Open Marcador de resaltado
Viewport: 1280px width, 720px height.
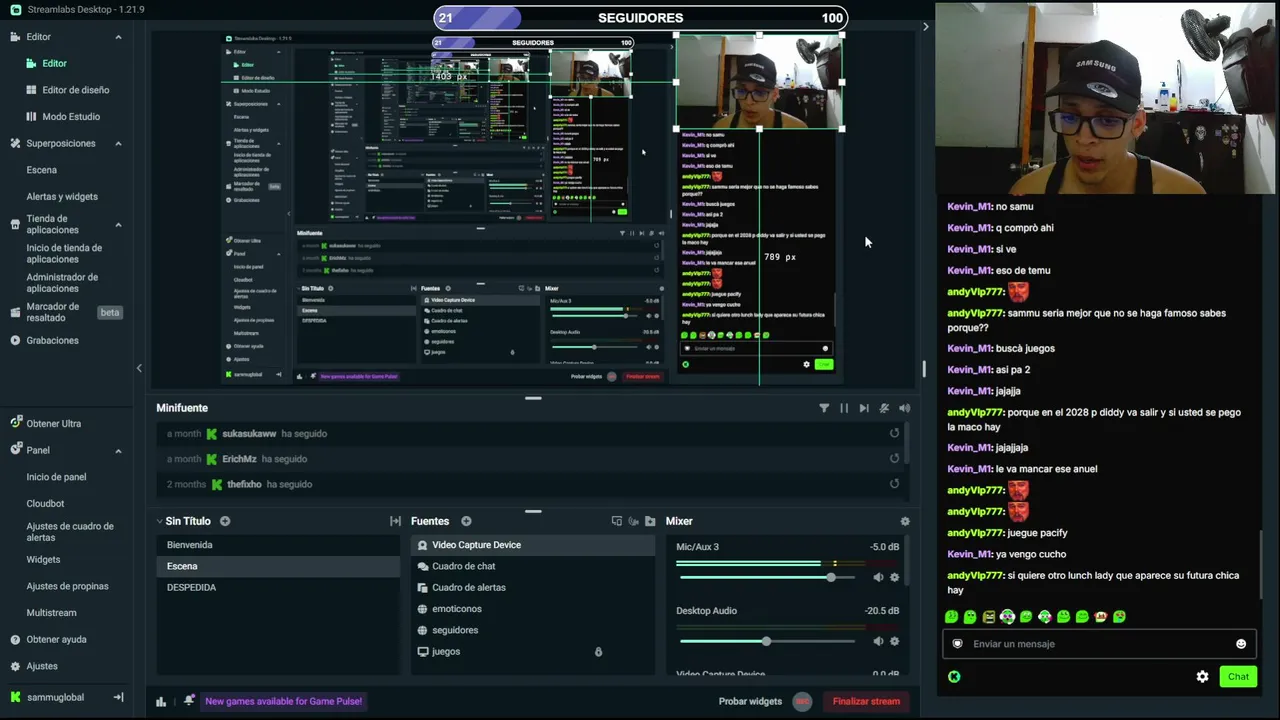(52, 312)
